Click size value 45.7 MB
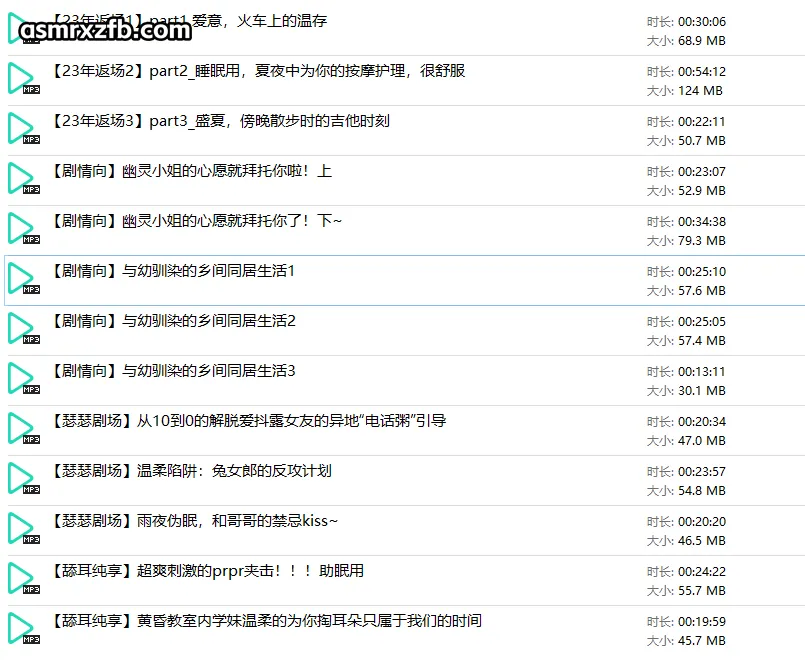The height and width of the screenshot is (668, 805). coord(702,641)
